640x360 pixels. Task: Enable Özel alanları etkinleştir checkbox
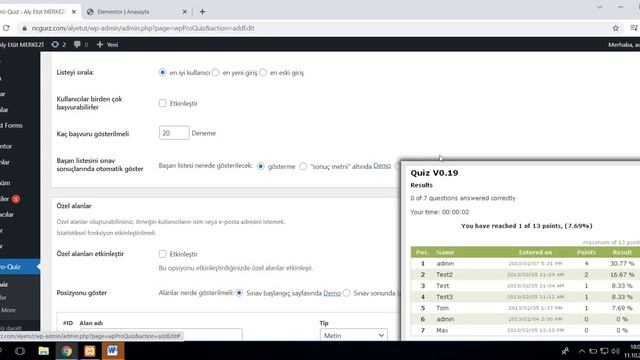coord(162,254)
